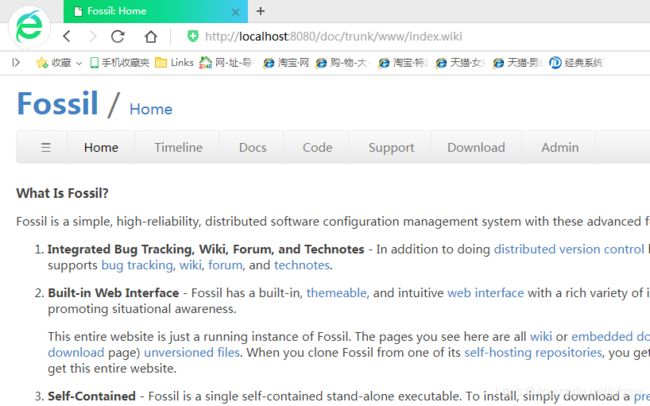Click the What Is Fossil? heading

62,193
